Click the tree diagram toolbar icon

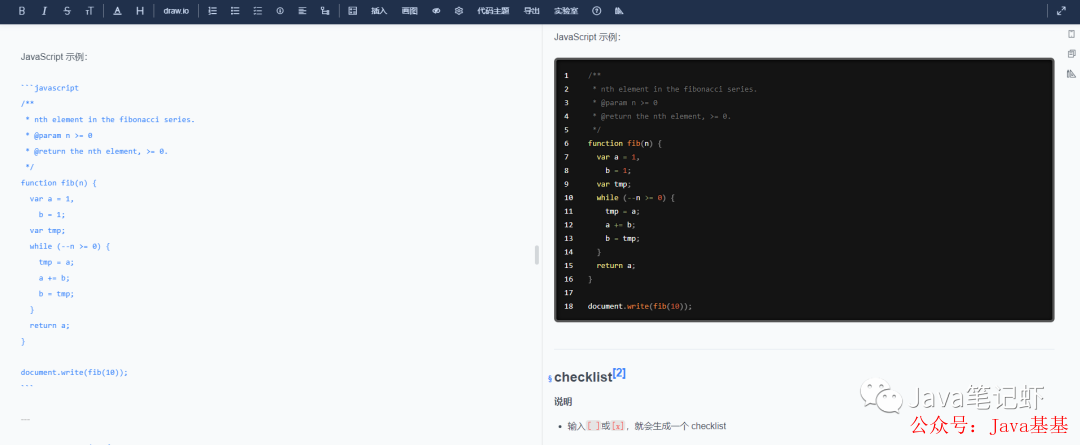(x=325, y=11)
